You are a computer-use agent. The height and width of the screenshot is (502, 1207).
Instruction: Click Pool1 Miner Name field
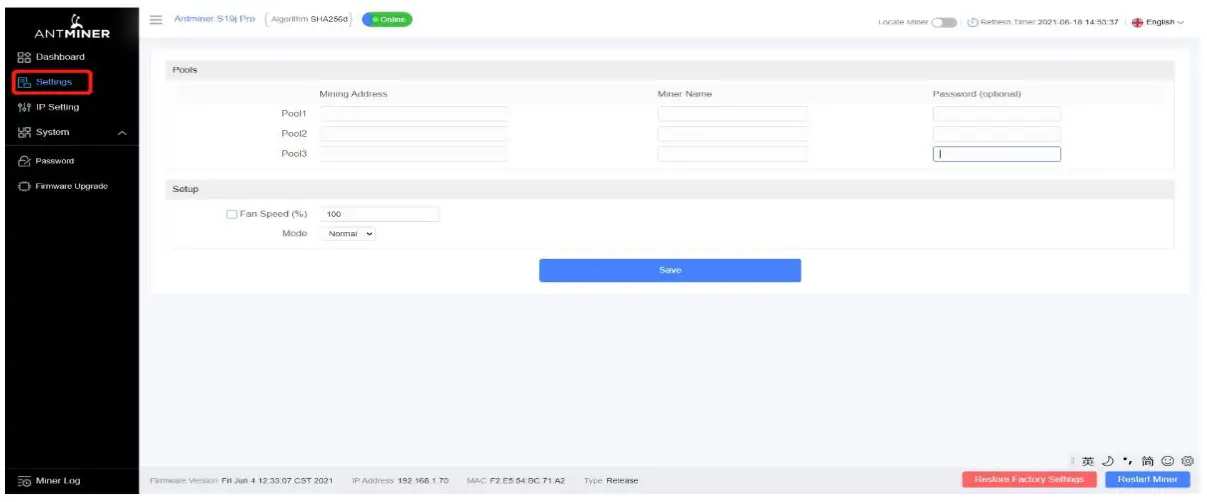[x=733, y=114]
